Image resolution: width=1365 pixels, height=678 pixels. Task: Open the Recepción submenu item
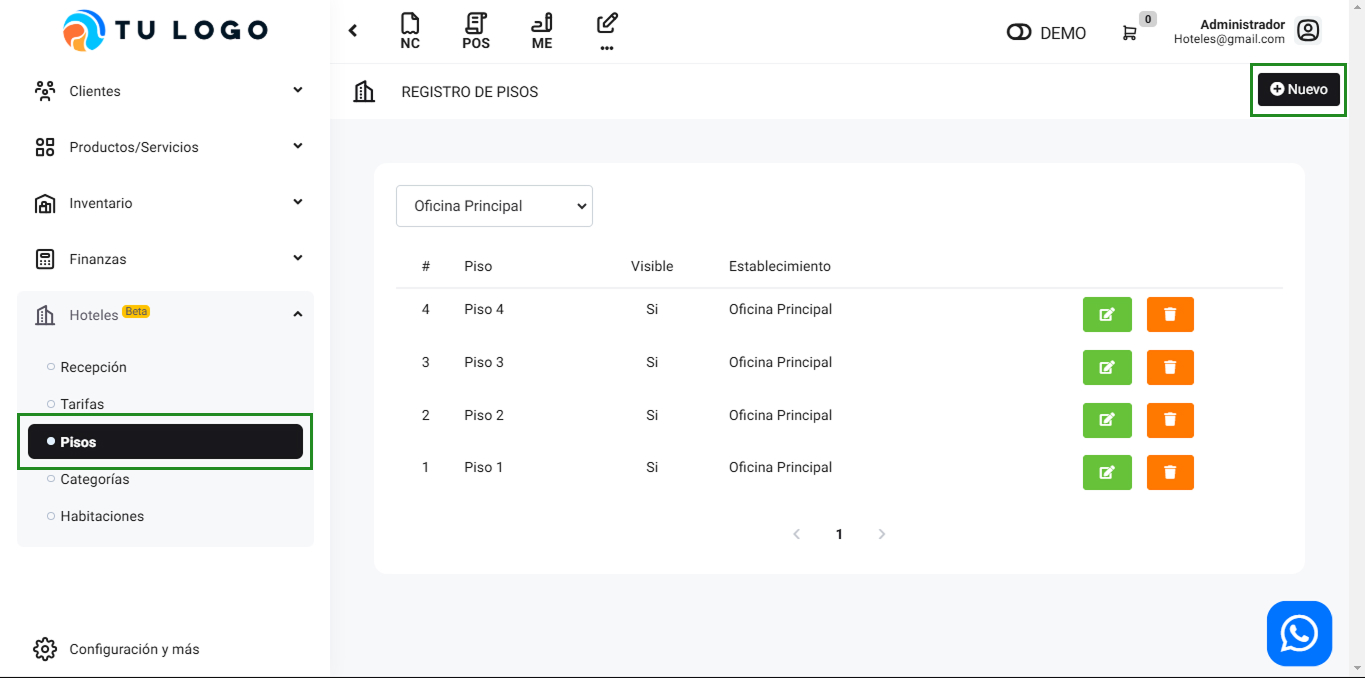[93, 367]
